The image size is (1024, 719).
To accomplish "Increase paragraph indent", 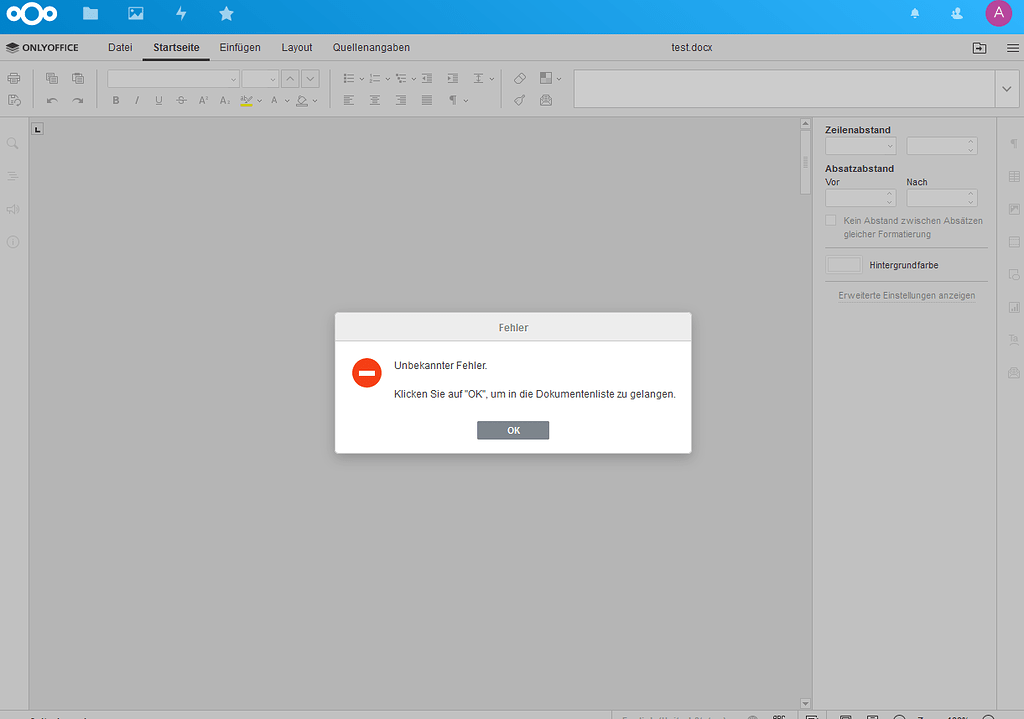I will pyautogui.click(x=453, y=78).
